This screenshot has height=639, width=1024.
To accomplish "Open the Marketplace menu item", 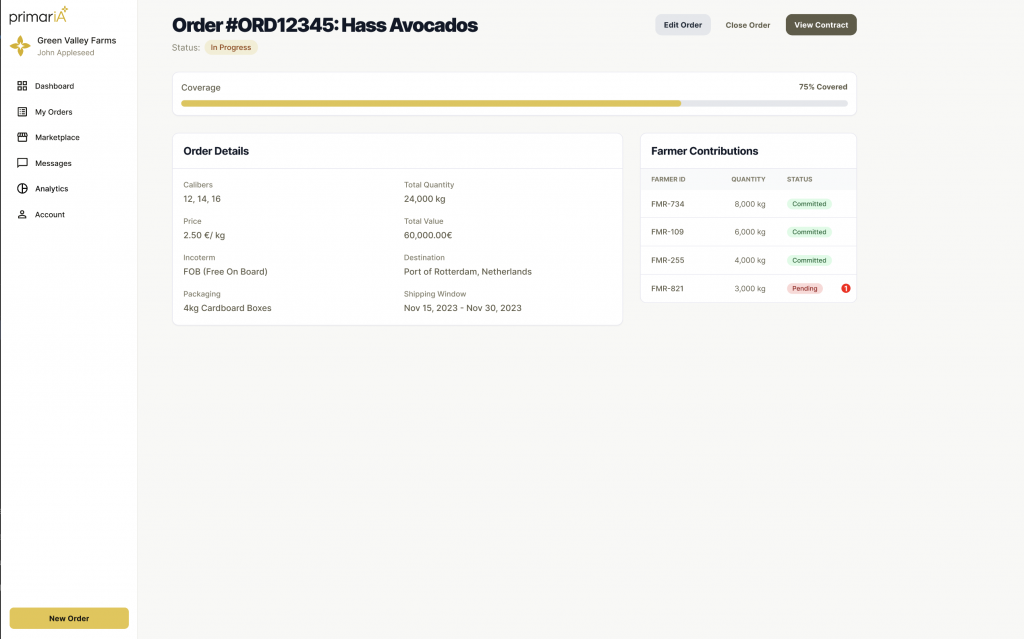I will point(57,137).
